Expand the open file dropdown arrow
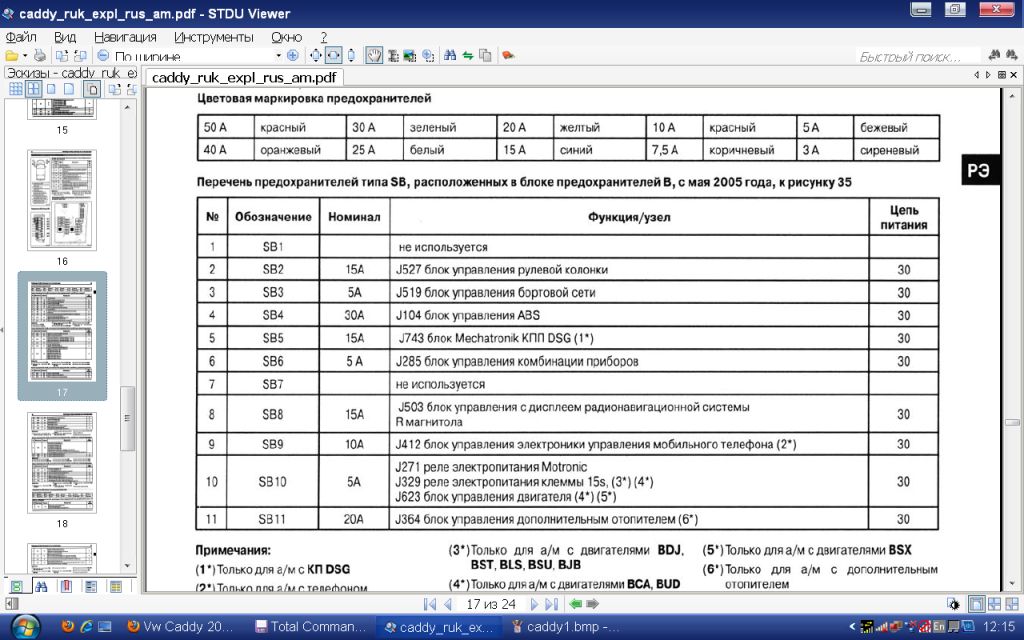Screen dimensions: 1024x640 25,56
